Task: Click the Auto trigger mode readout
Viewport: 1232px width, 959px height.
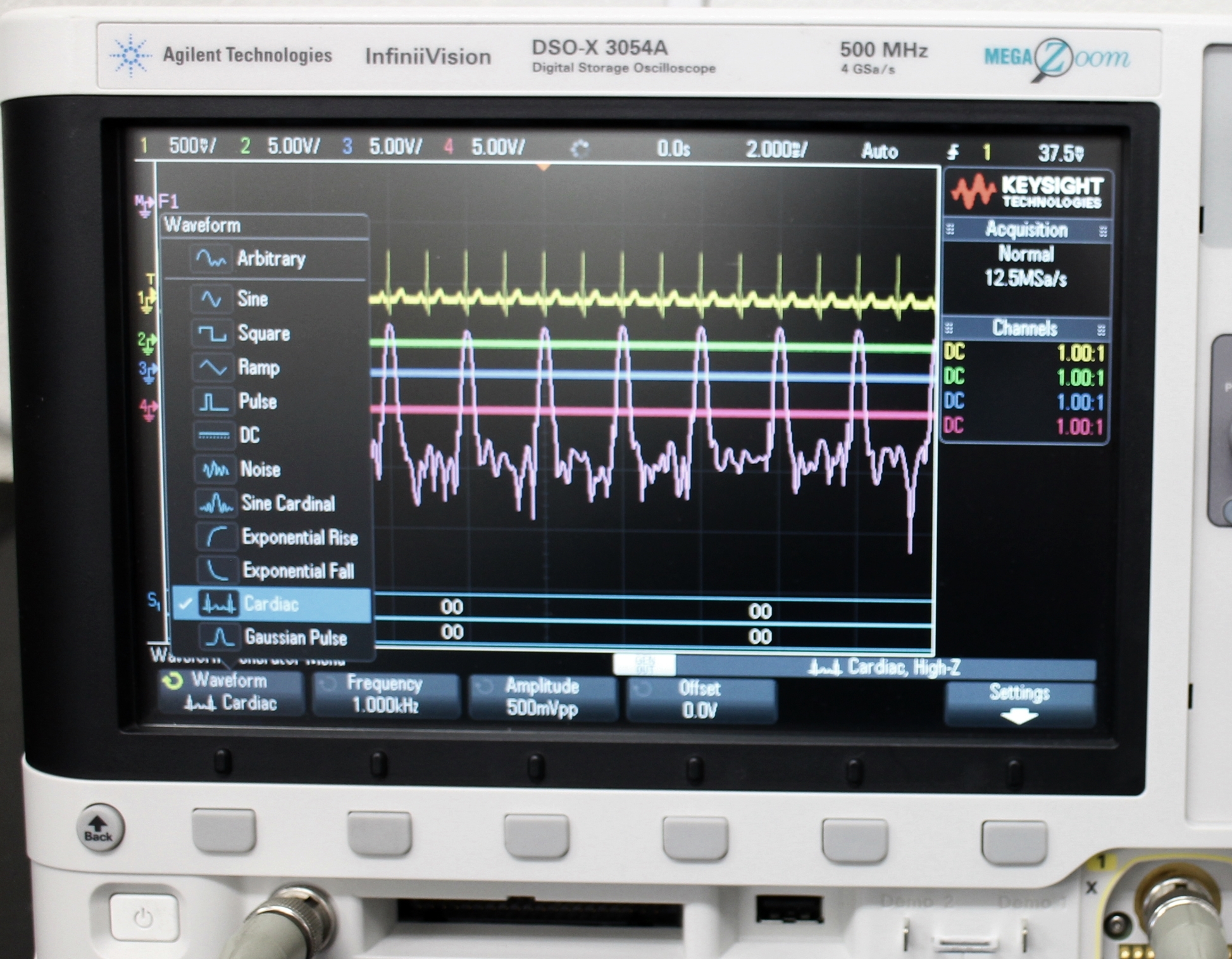Action: pyautogui.click(x=880, y=151)
